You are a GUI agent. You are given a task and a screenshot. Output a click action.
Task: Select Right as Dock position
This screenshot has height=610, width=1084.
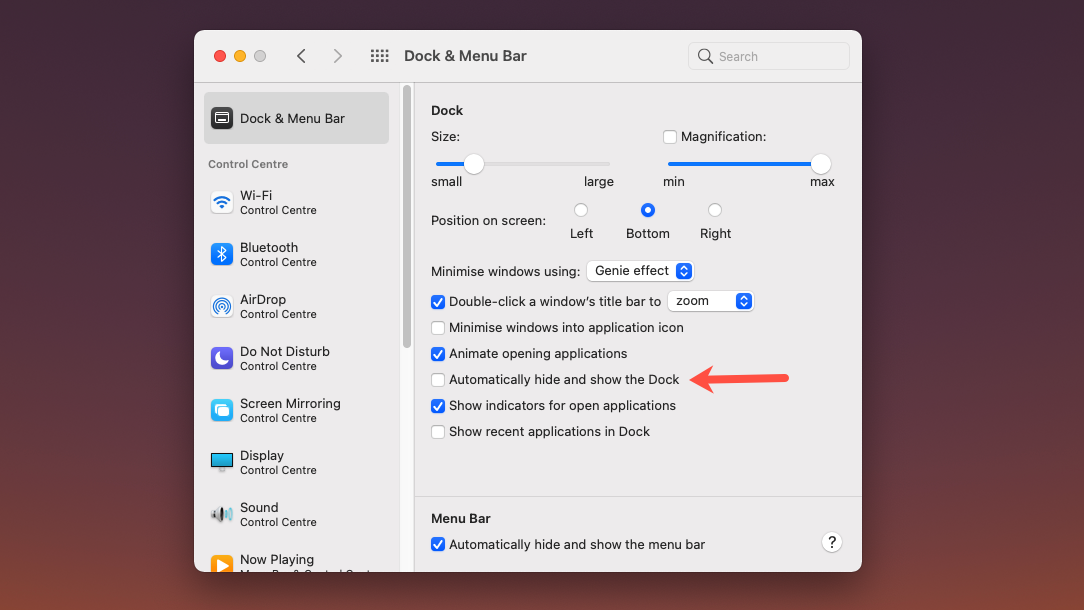tap(715, 210)
